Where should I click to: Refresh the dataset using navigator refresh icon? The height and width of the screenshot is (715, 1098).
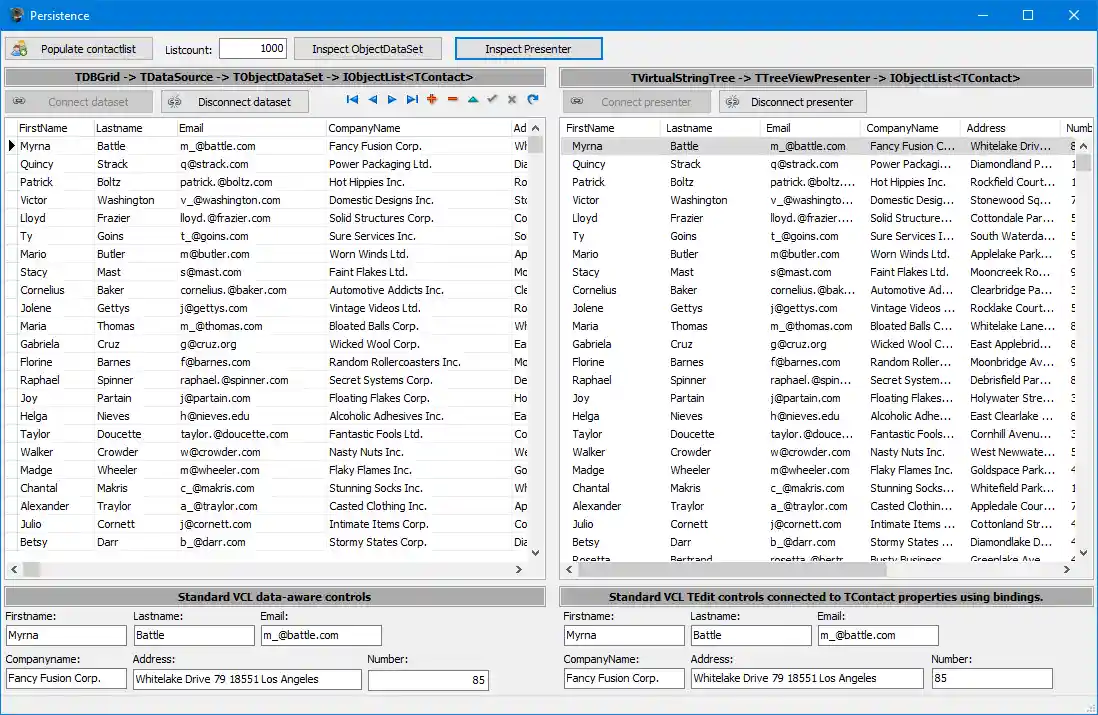coord(533,99)
